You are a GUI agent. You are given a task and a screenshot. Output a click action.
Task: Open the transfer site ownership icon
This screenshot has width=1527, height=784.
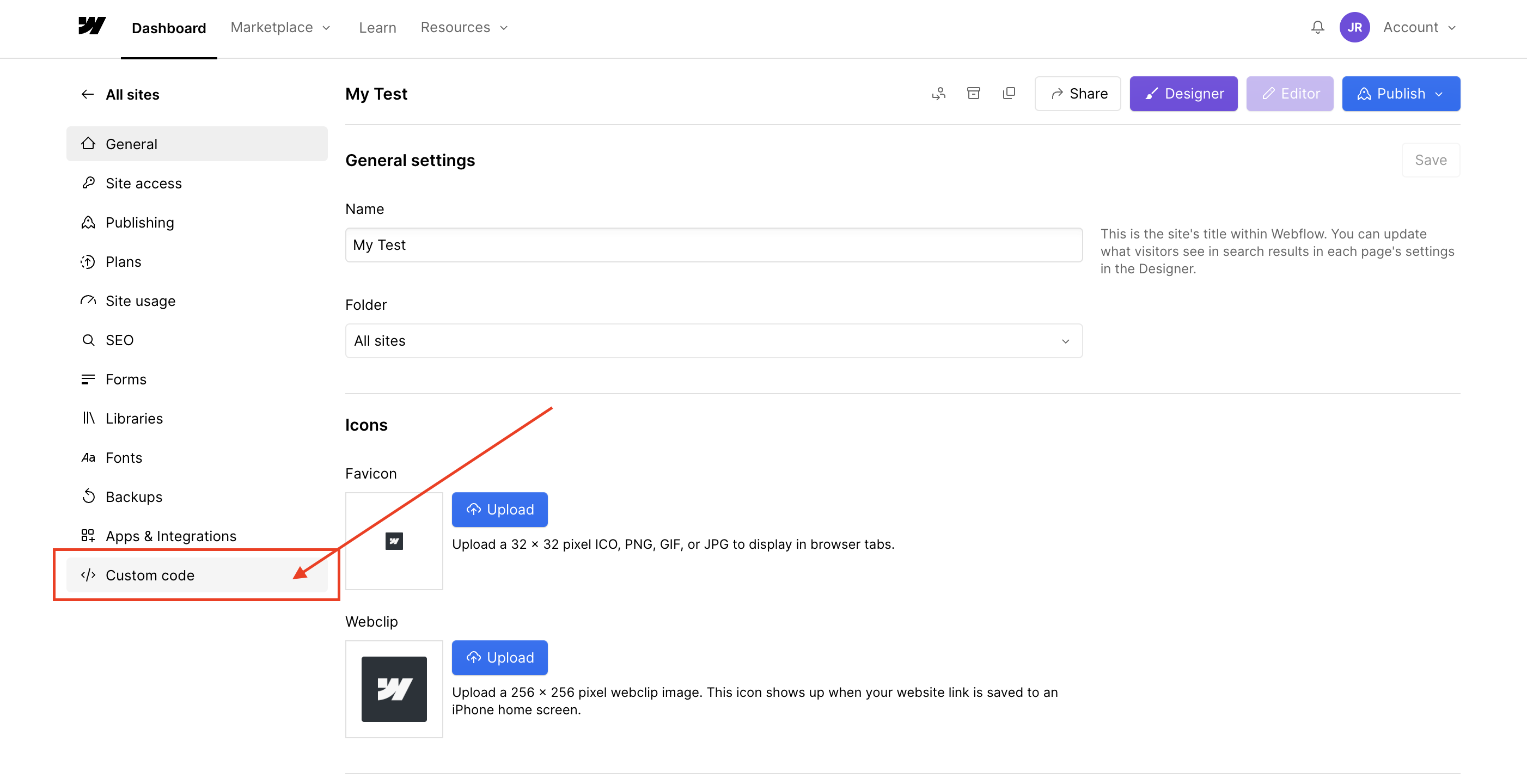point(938,93)
